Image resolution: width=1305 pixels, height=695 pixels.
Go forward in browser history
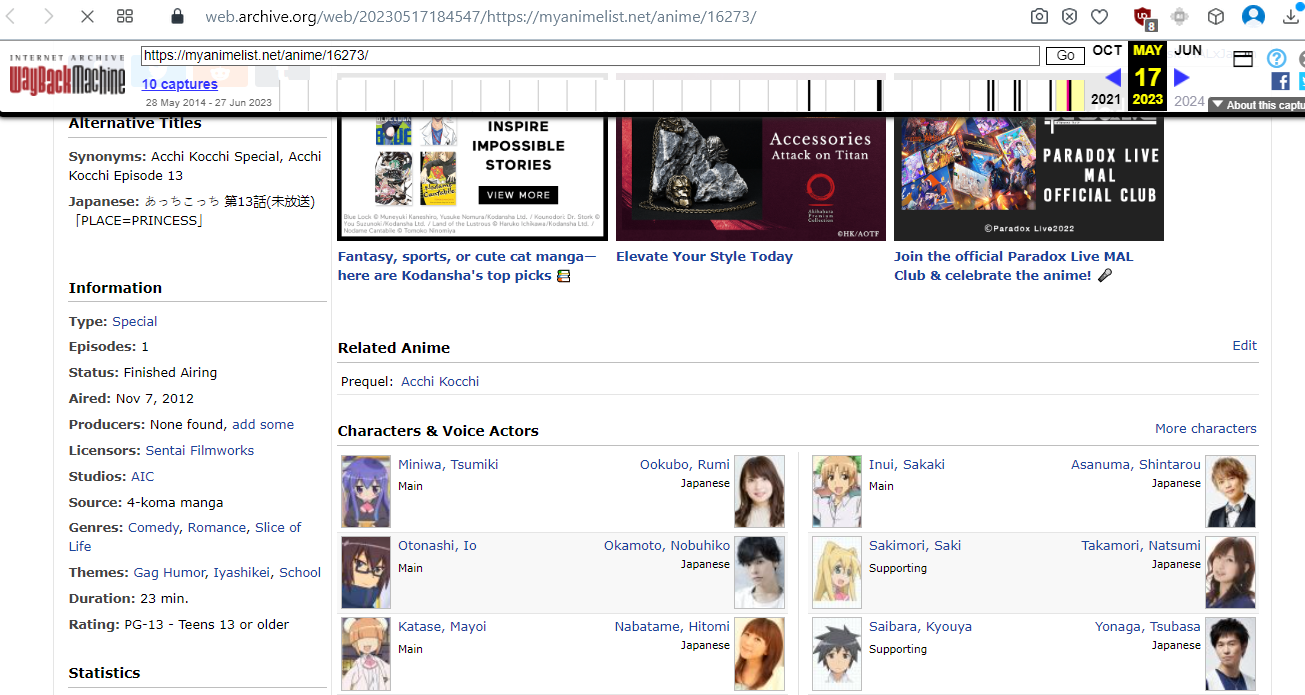50,17
